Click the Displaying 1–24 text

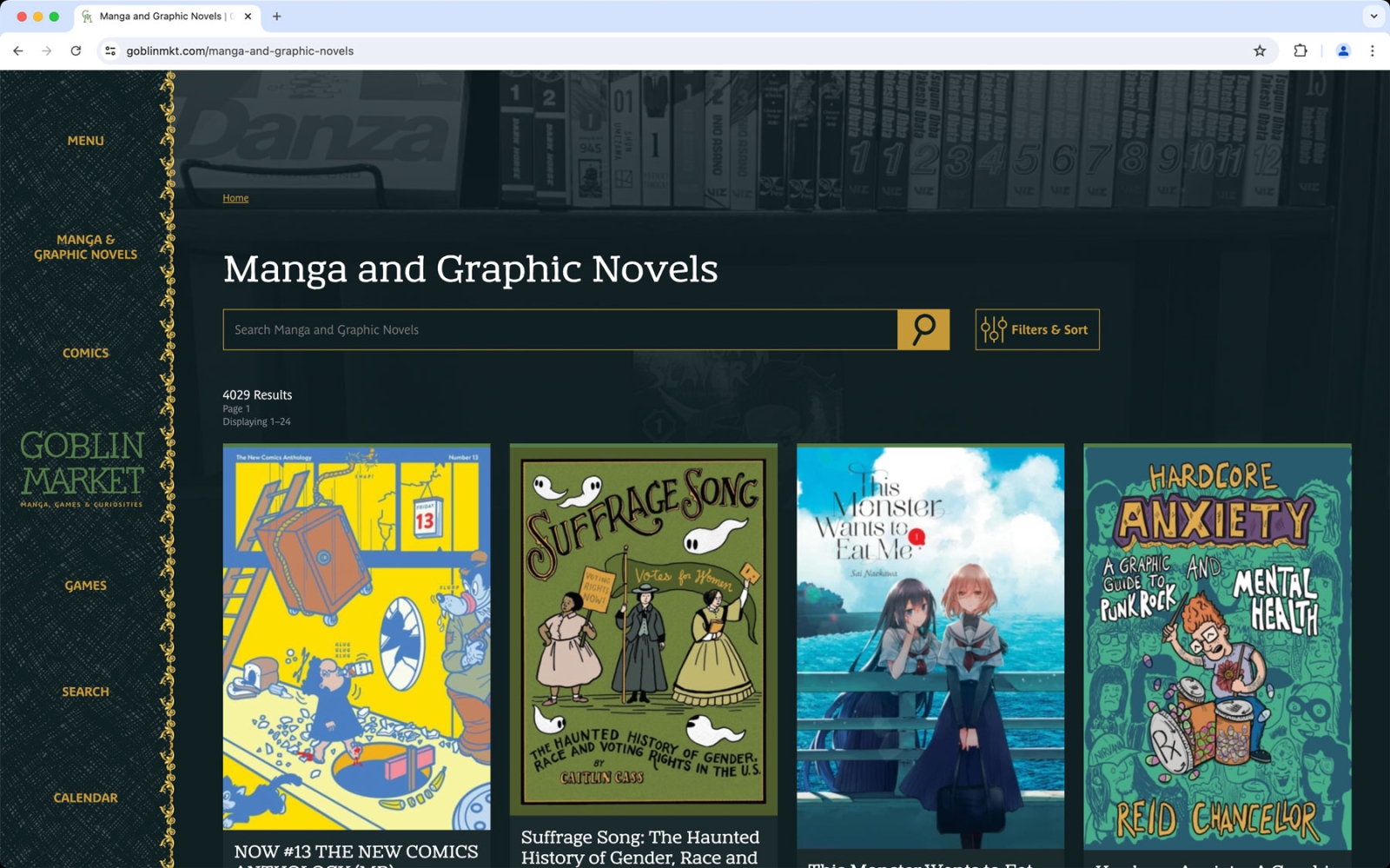tap(256, 421)
